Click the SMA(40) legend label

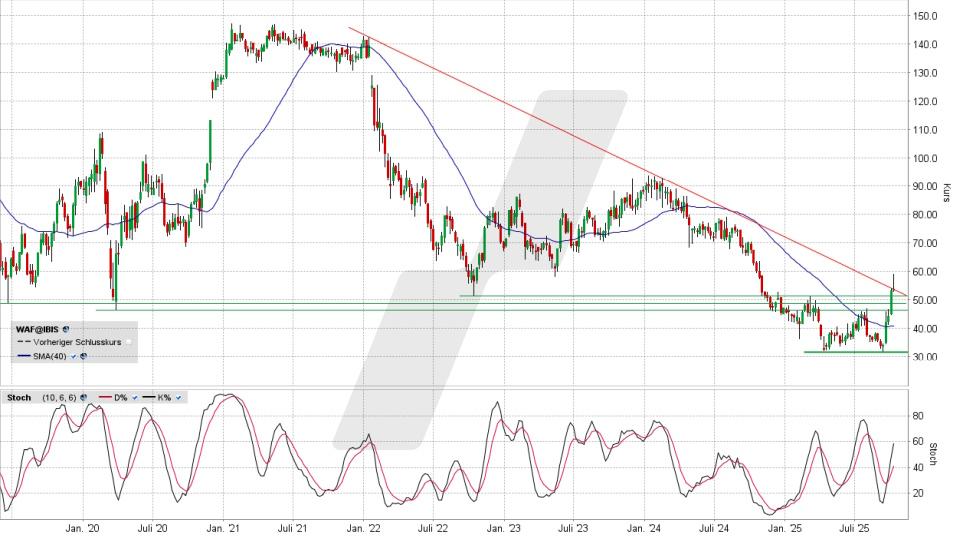51,356
